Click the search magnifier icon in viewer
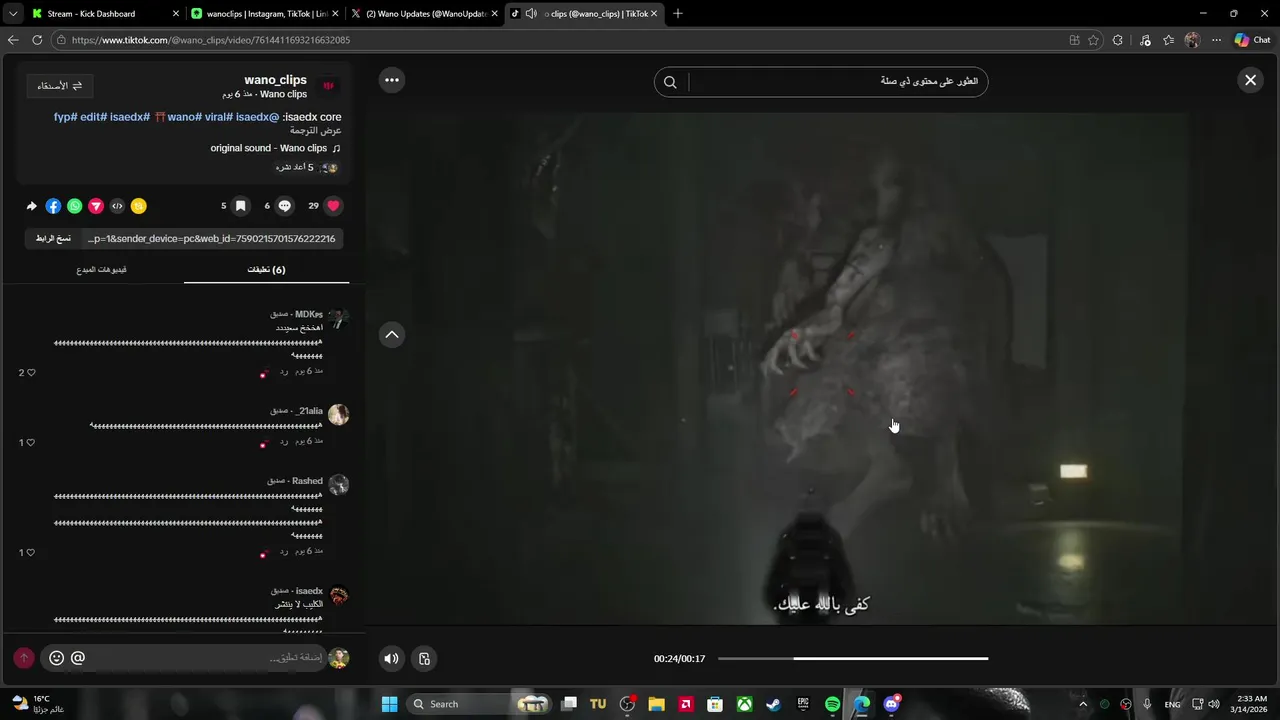This screenshot has height=720, width=1280. (671, 82)
